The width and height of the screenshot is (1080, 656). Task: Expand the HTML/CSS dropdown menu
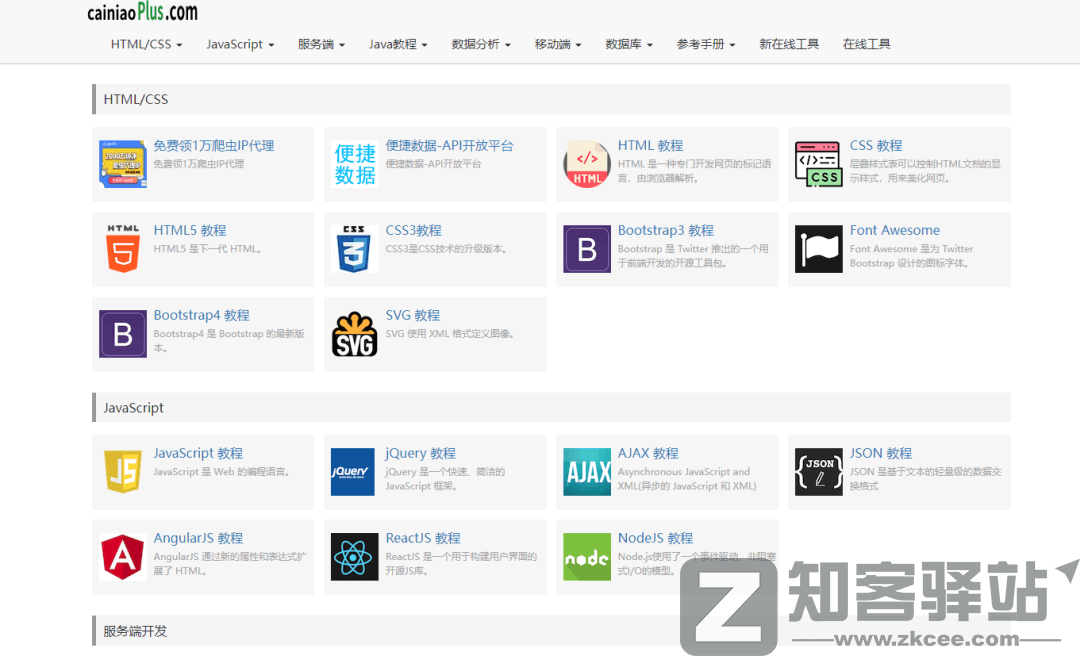146,44
